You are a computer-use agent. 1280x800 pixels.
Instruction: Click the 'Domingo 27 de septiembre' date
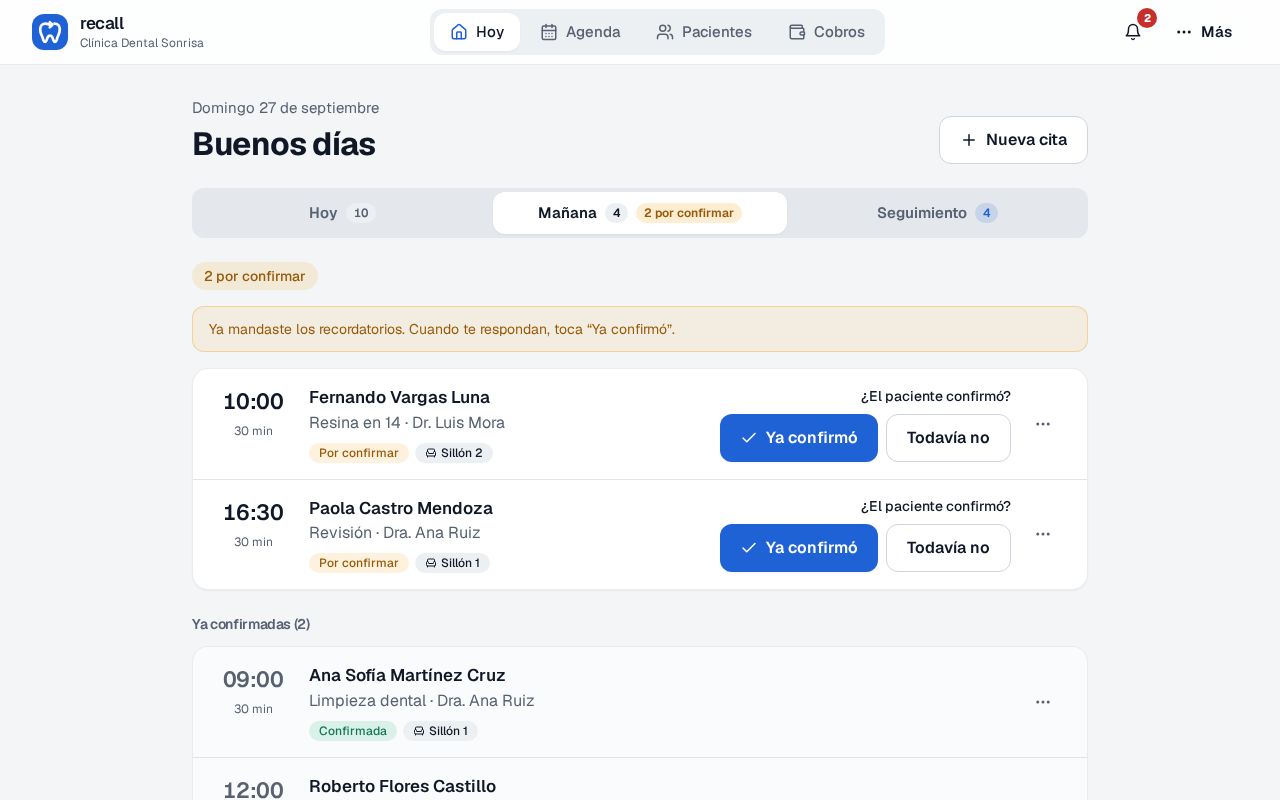(x=286, y=108)
